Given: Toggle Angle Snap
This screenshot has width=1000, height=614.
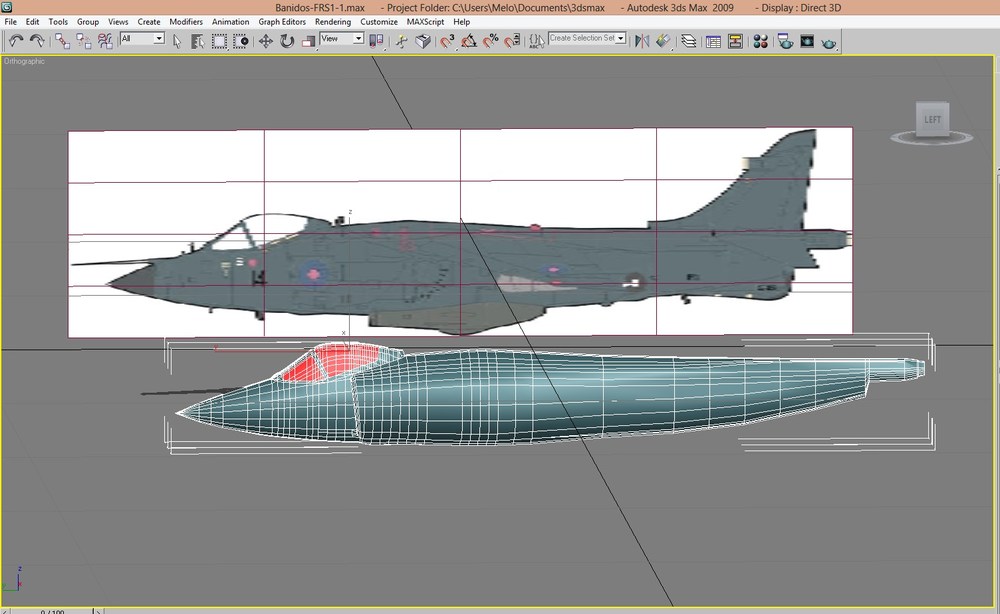Looking at the screenshot, I should pos(469,41).
